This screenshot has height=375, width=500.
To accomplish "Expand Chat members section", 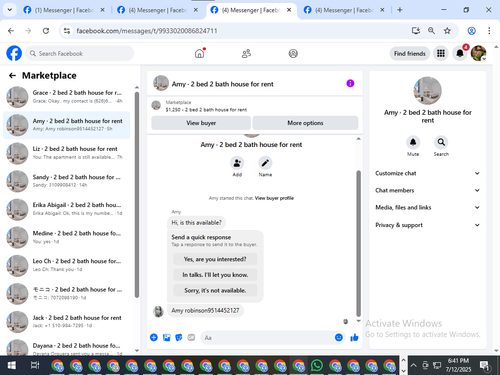I will [427, 190].
